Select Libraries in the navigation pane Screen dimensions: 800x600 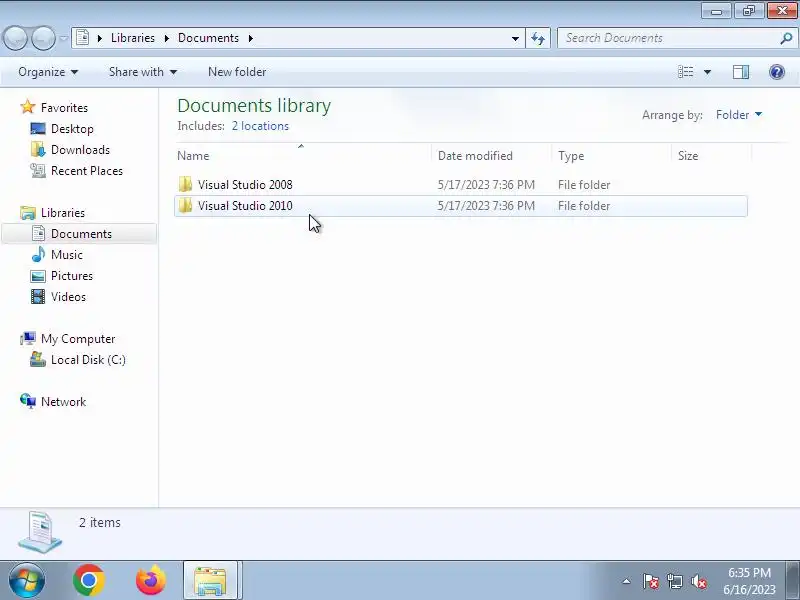pyautogui.click(x=63, y=213)
